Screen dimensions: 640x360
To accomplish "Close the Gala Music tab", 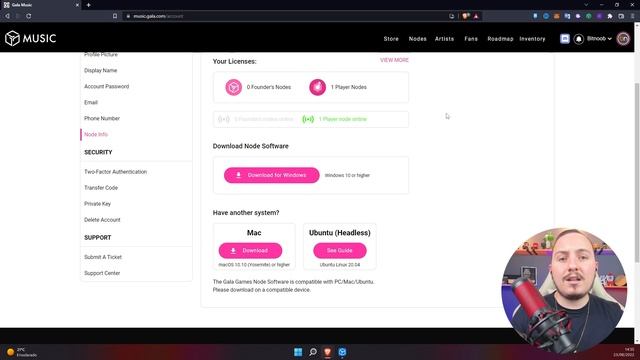I will point(77,5).
